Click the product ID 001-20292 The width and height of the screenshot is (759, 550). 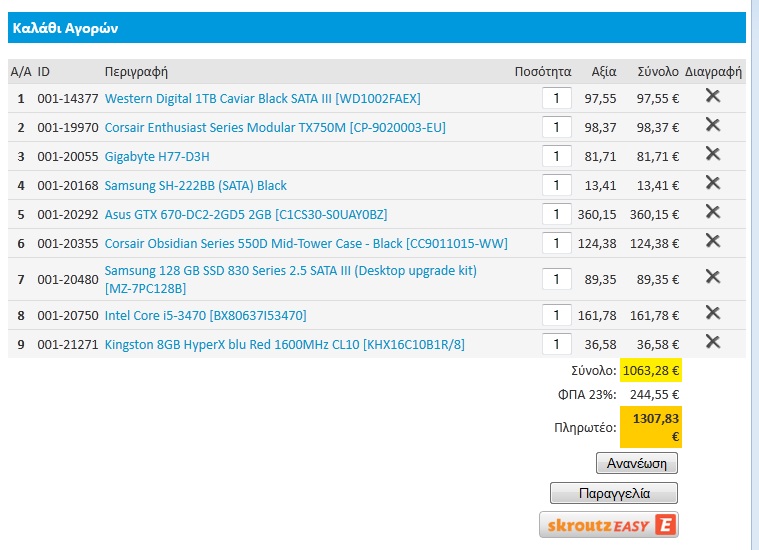[x=68, y=214]
